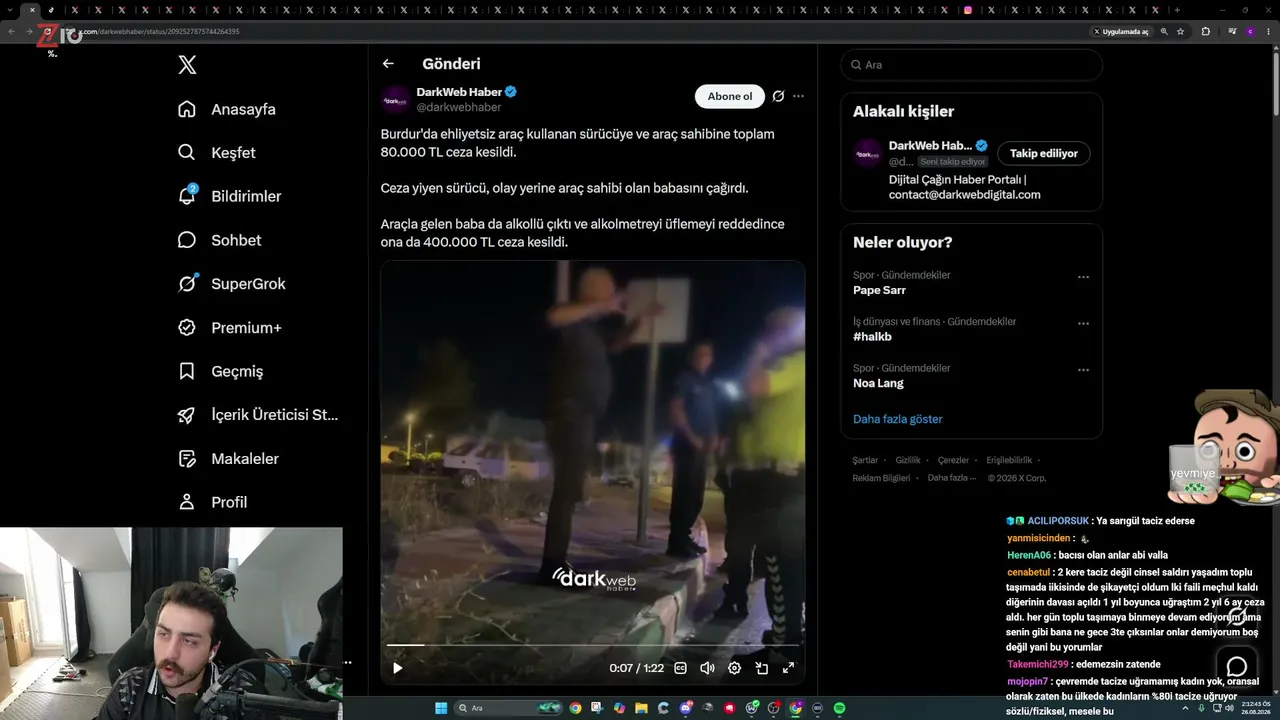This screenshot has width=1280, height=720.
Task: Click the floating Grok button
Action: tap(1237, 615)
